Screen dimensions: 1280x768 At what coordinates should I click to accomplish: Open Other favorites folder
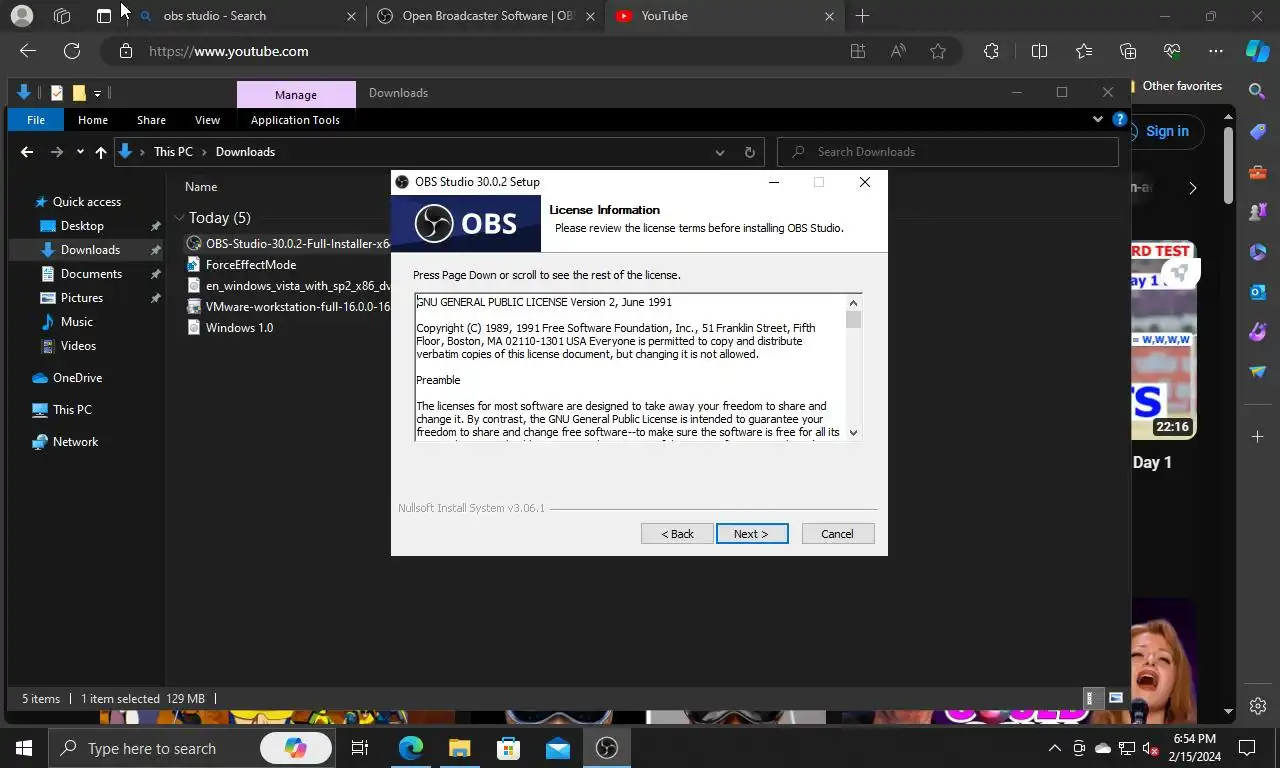1182,86
